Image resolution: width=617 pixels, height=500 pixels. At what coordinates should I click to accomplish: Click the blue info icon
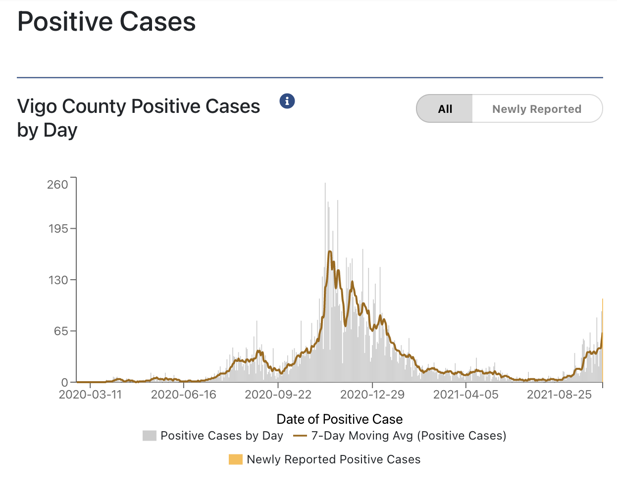click(x=287, y=101)
